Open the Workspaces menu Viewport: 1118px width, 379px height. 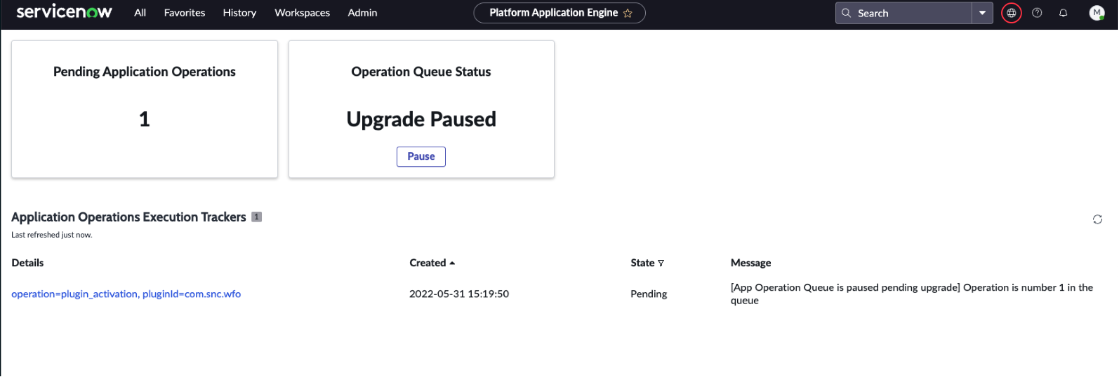pos(302,13)
